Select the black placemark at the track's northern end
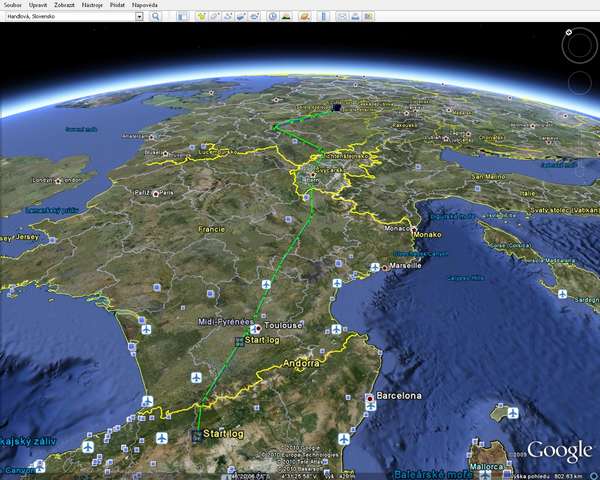Viewport: 600px width, 480px height. click(337, 107)
